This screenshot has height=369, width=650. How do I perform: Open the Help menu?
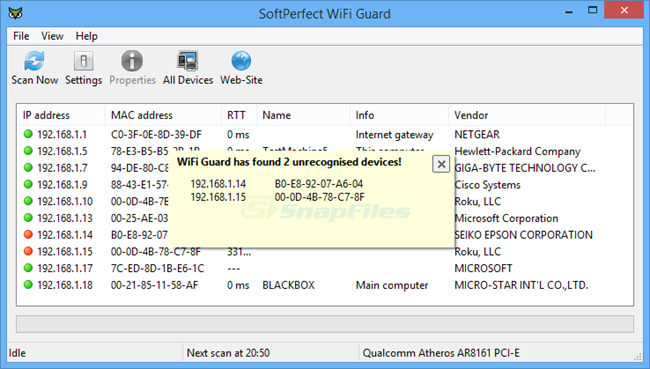pos(86,36)
